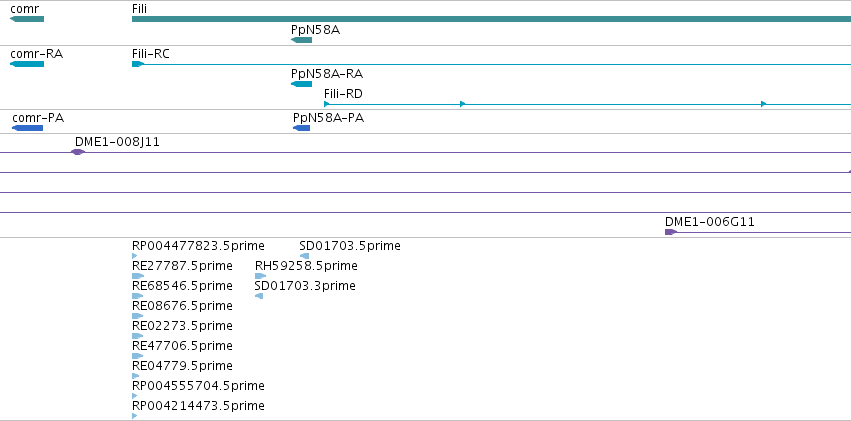Select the comr gene arrow

27,20
